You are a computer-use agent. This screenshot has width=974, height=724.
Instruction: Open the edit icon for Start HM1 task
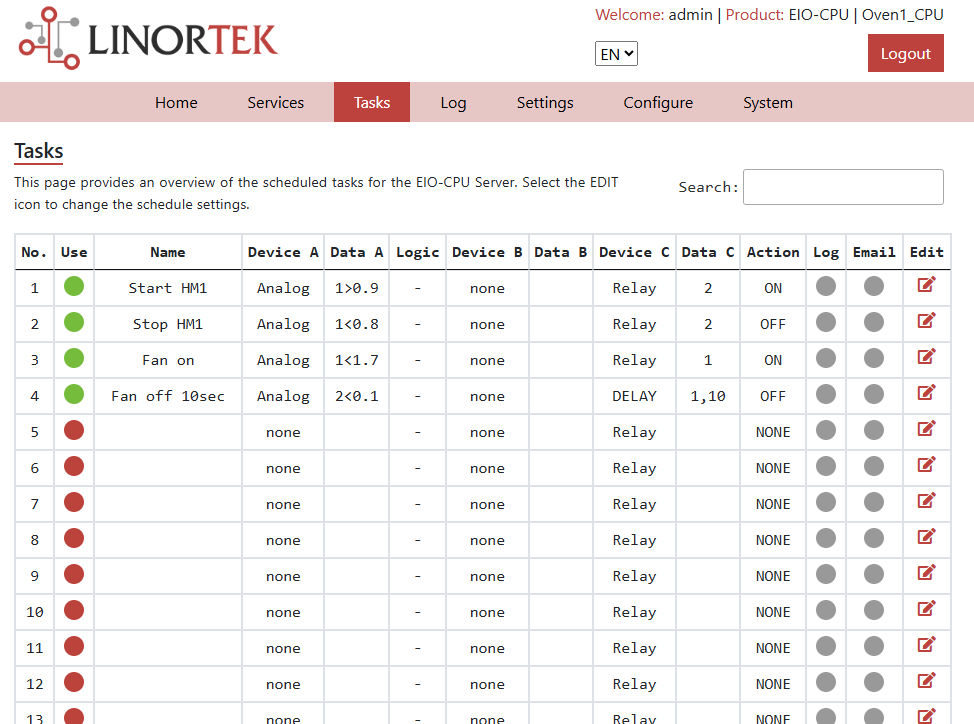click(926, 285)
